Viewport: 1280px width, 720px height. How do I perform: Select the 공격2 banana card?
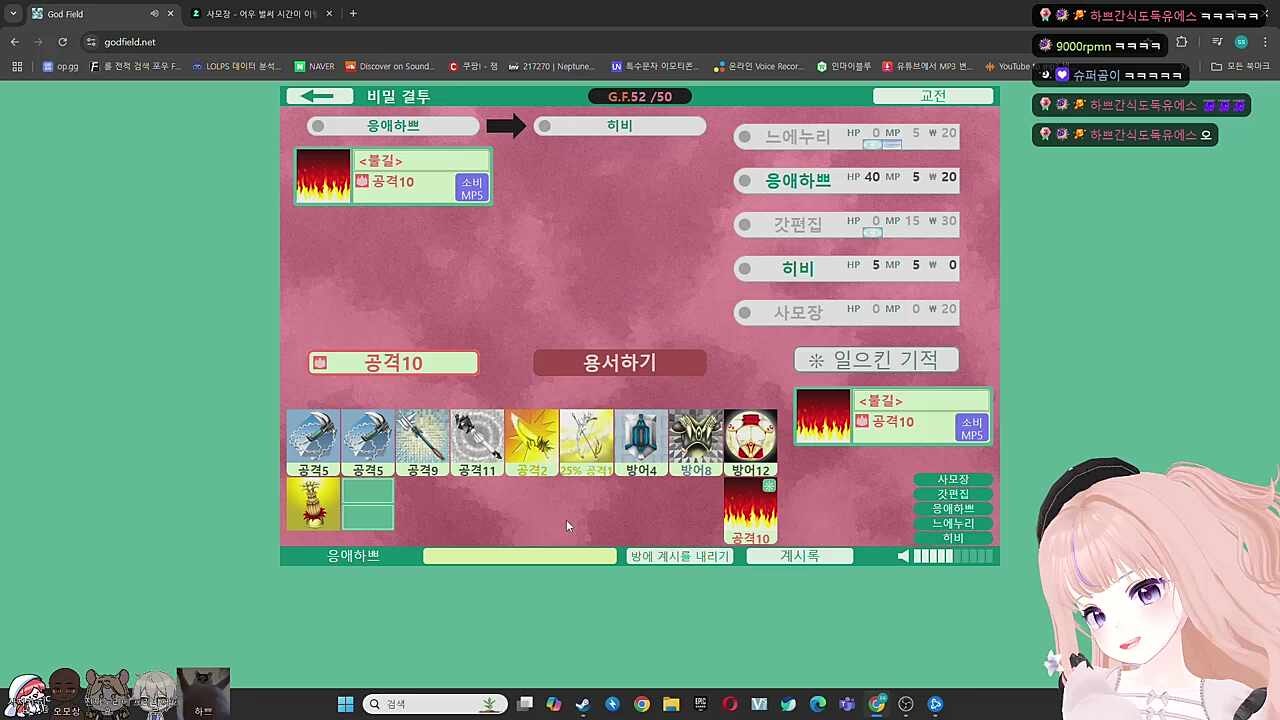pyautogui.click(x=532, y=443)
